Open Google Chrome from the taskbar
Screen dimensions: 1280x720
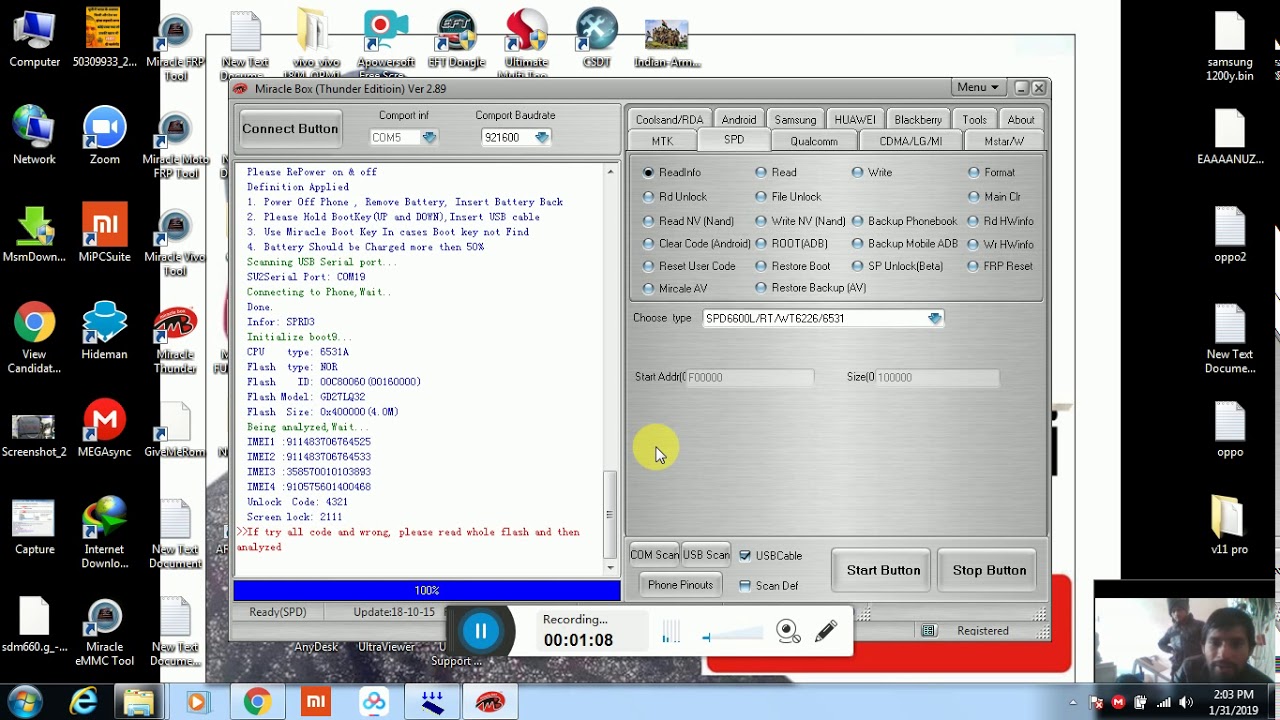pos(257,702)
